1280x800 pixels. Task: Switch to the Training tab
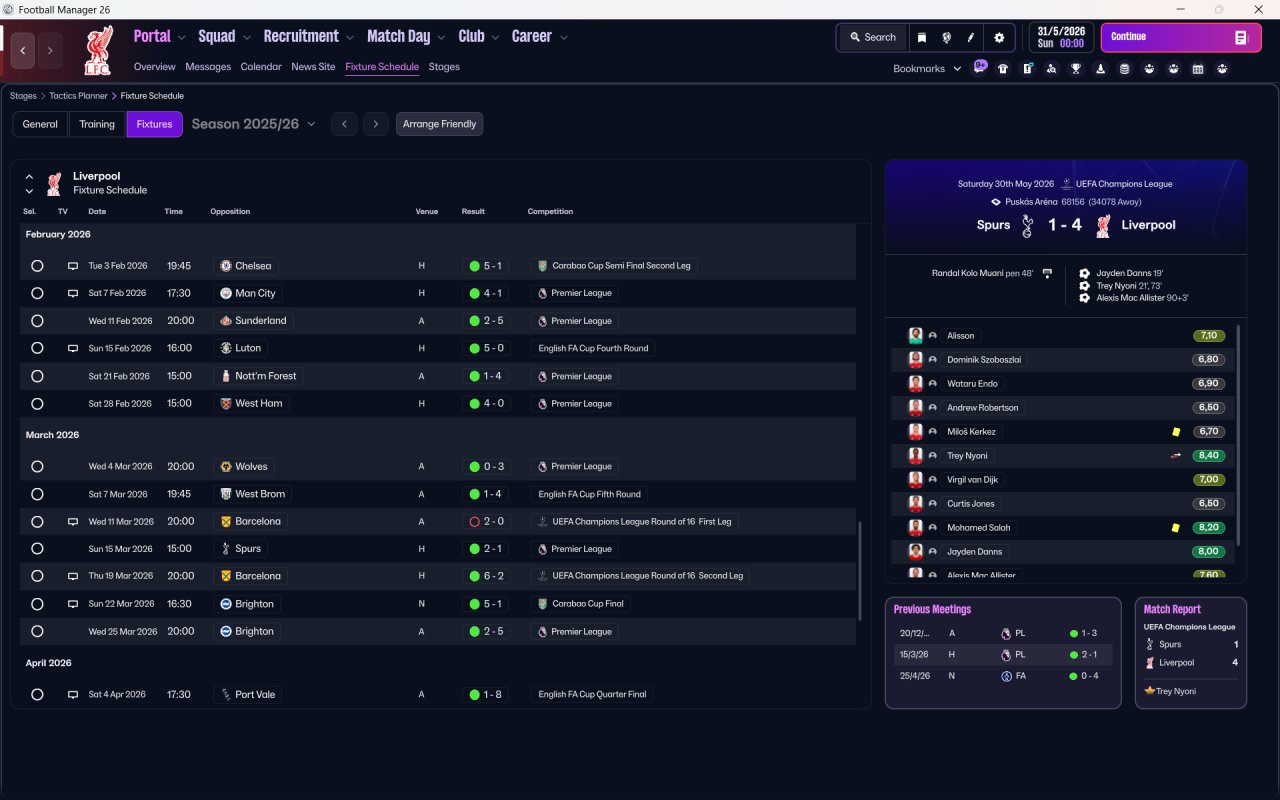pyautogui.click(x=97, y=124)
